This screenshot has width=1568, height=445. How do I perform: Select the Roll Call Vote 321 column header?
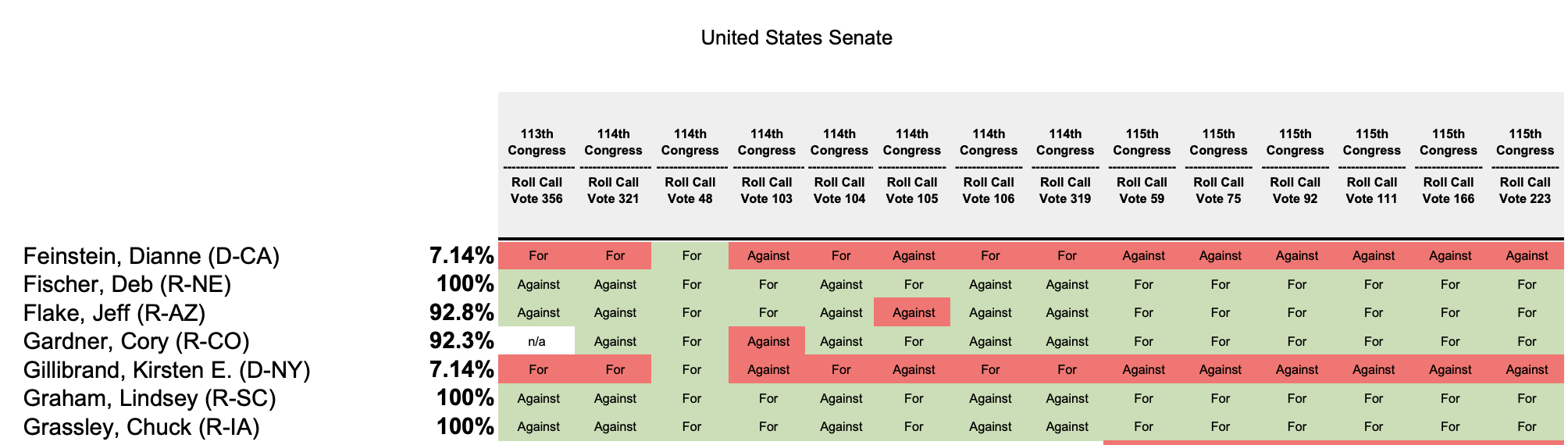pos(613,166)
